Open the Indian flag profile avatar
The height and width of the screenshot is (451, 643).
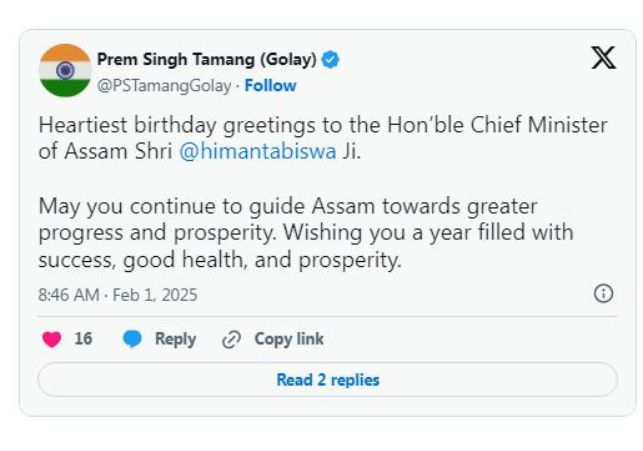point(65,71)
